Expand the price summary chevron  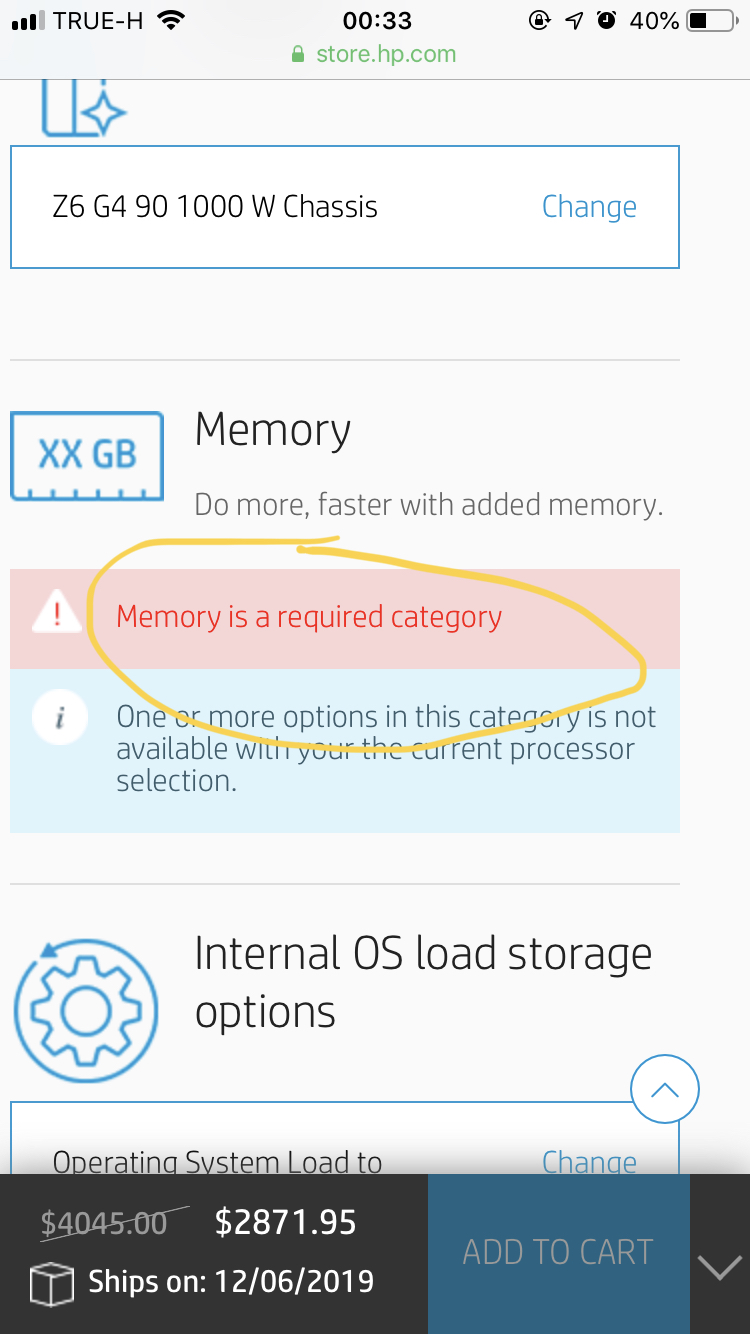pyautogui.click(x=719, y=1268)
